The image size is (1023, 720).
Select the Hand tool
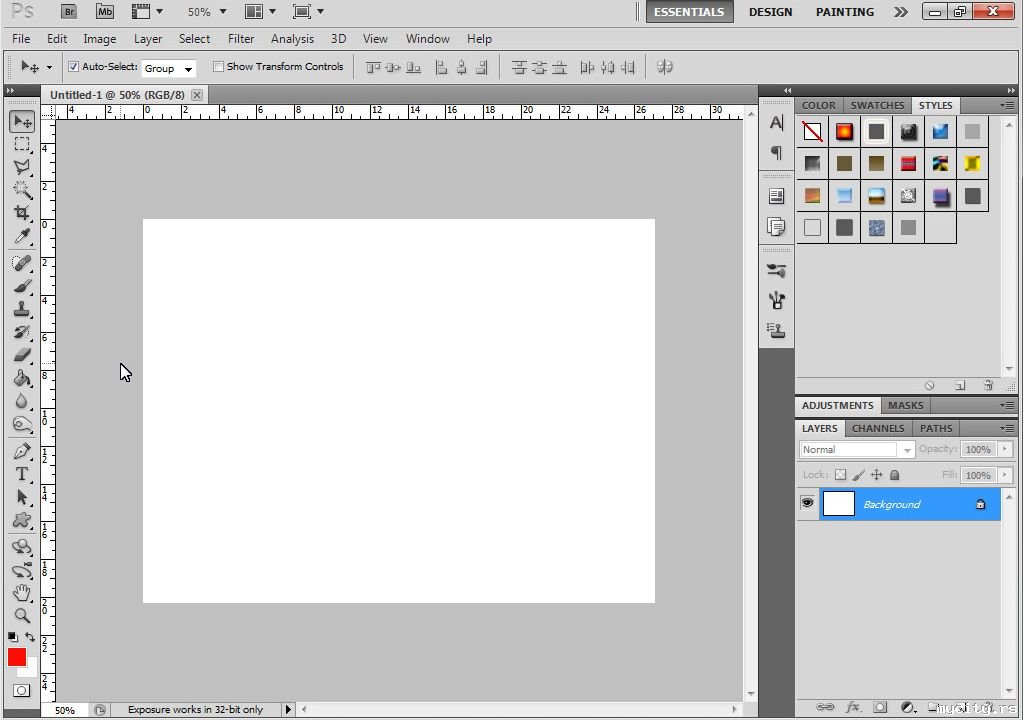click(22, 593)
